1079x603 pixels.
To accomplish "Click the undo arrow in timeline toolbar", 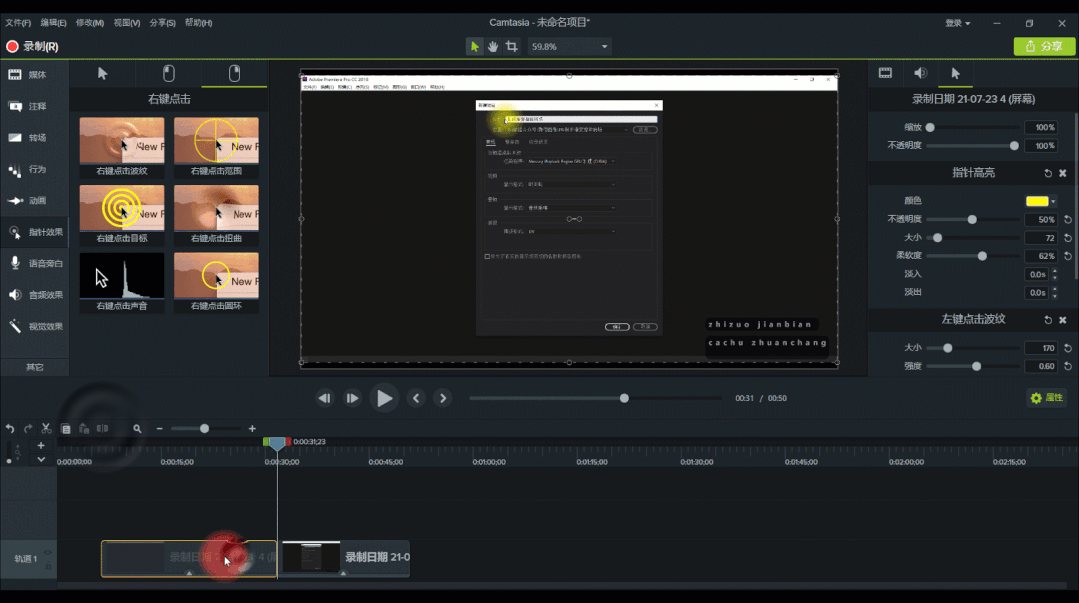I will (x=10, y=428).
